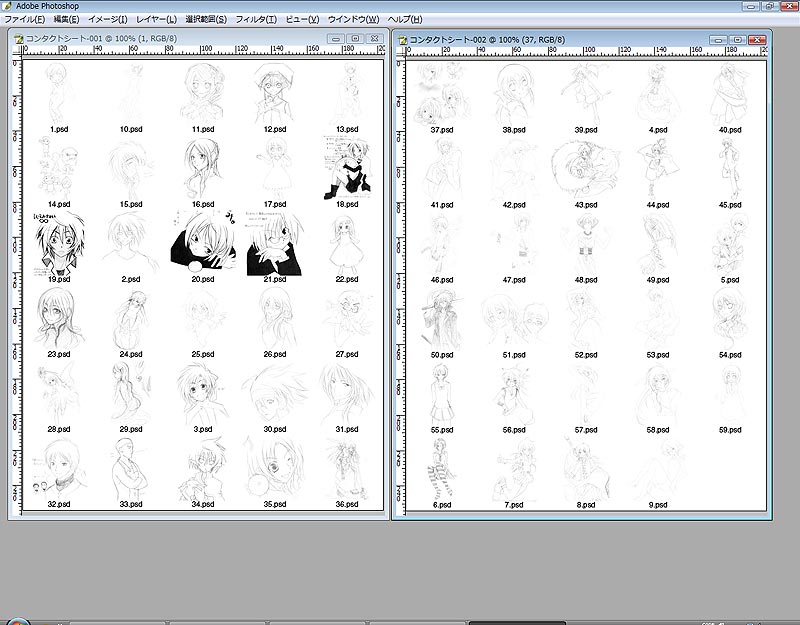Open the フィルタ(T) menu
800x625 pixels.
coord(256,20)
